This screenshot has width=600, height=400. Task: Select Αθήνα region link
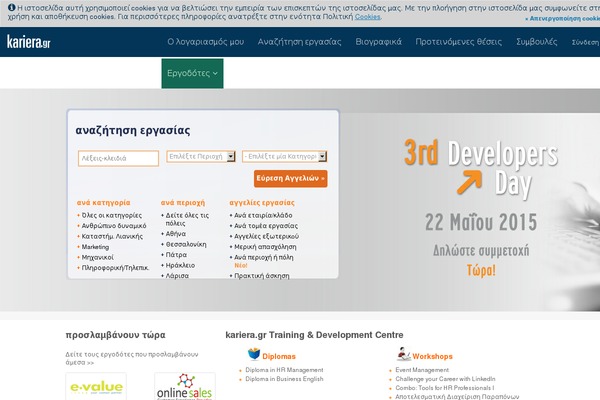pyautogui.click(x=176, y=234)
